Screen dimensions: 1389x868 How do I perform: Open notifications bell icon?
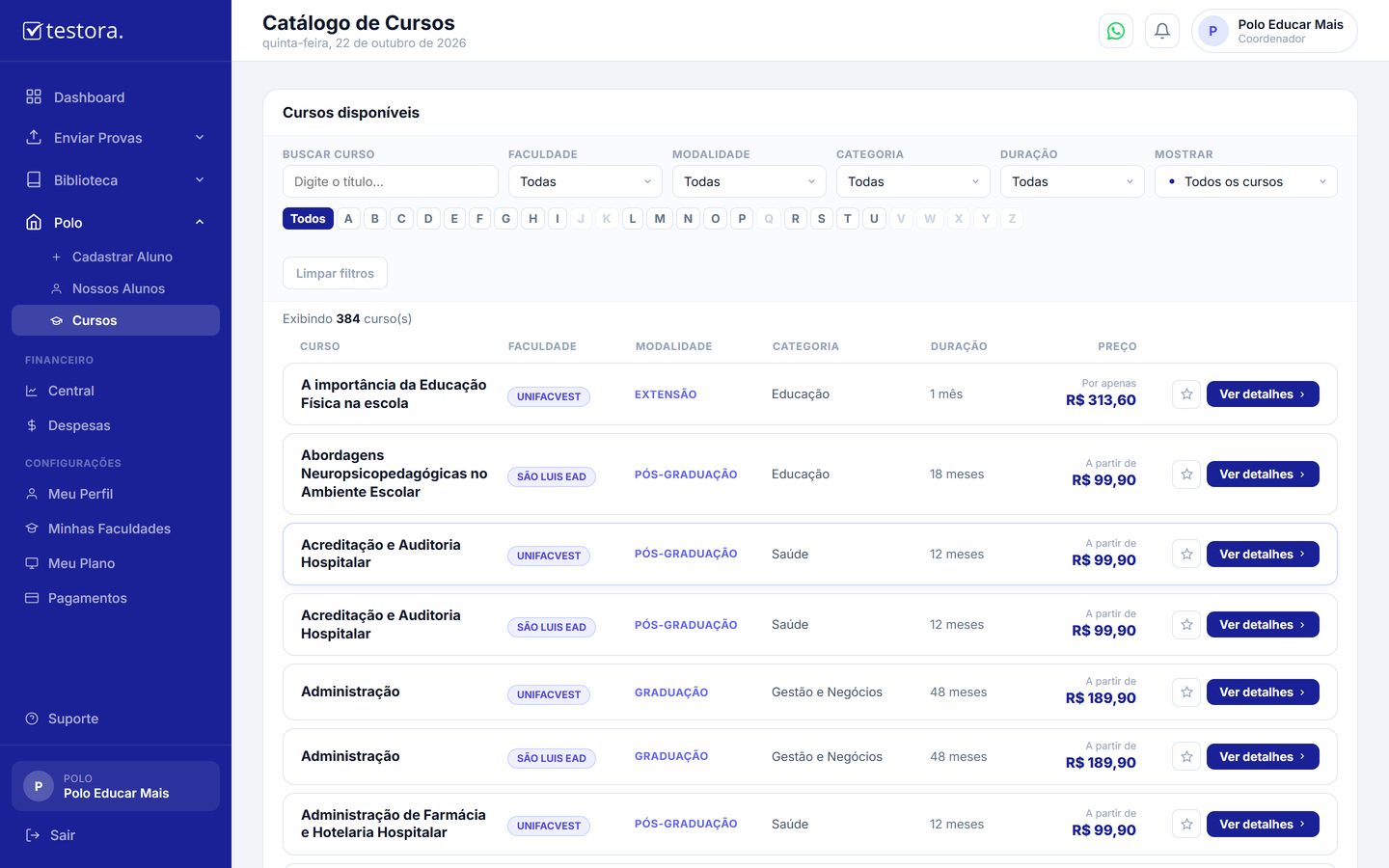pyautogui.click(x=1162, y=31)
